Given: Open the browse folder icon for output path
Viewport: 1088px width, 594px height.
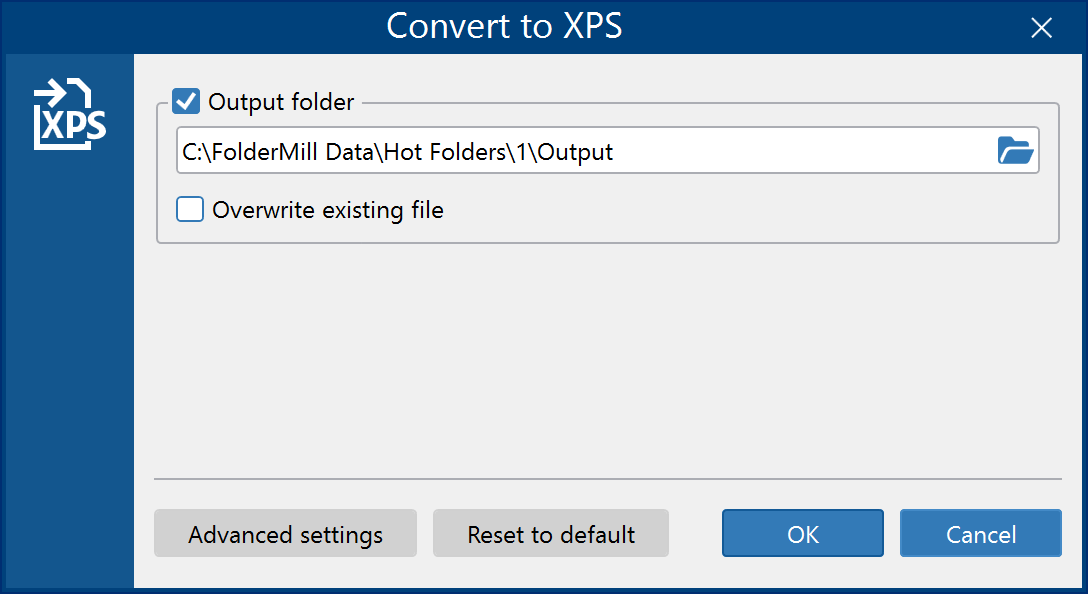Looking at the screenshot, I should pyautogui.click(x=1015, y=150).
